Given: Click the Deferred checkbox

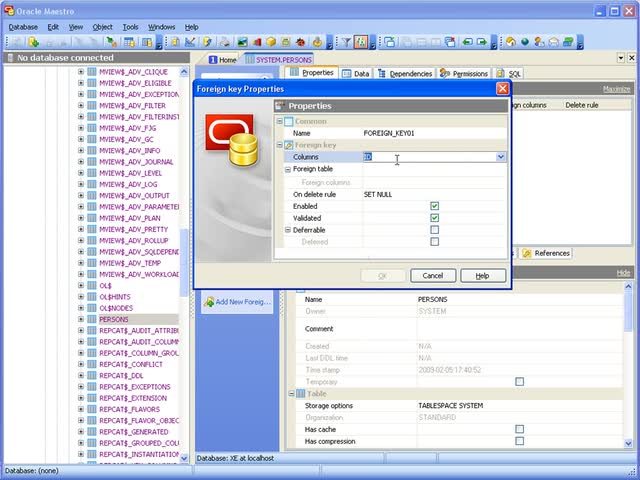Looking at the screenshot, I should coord(434,242).
